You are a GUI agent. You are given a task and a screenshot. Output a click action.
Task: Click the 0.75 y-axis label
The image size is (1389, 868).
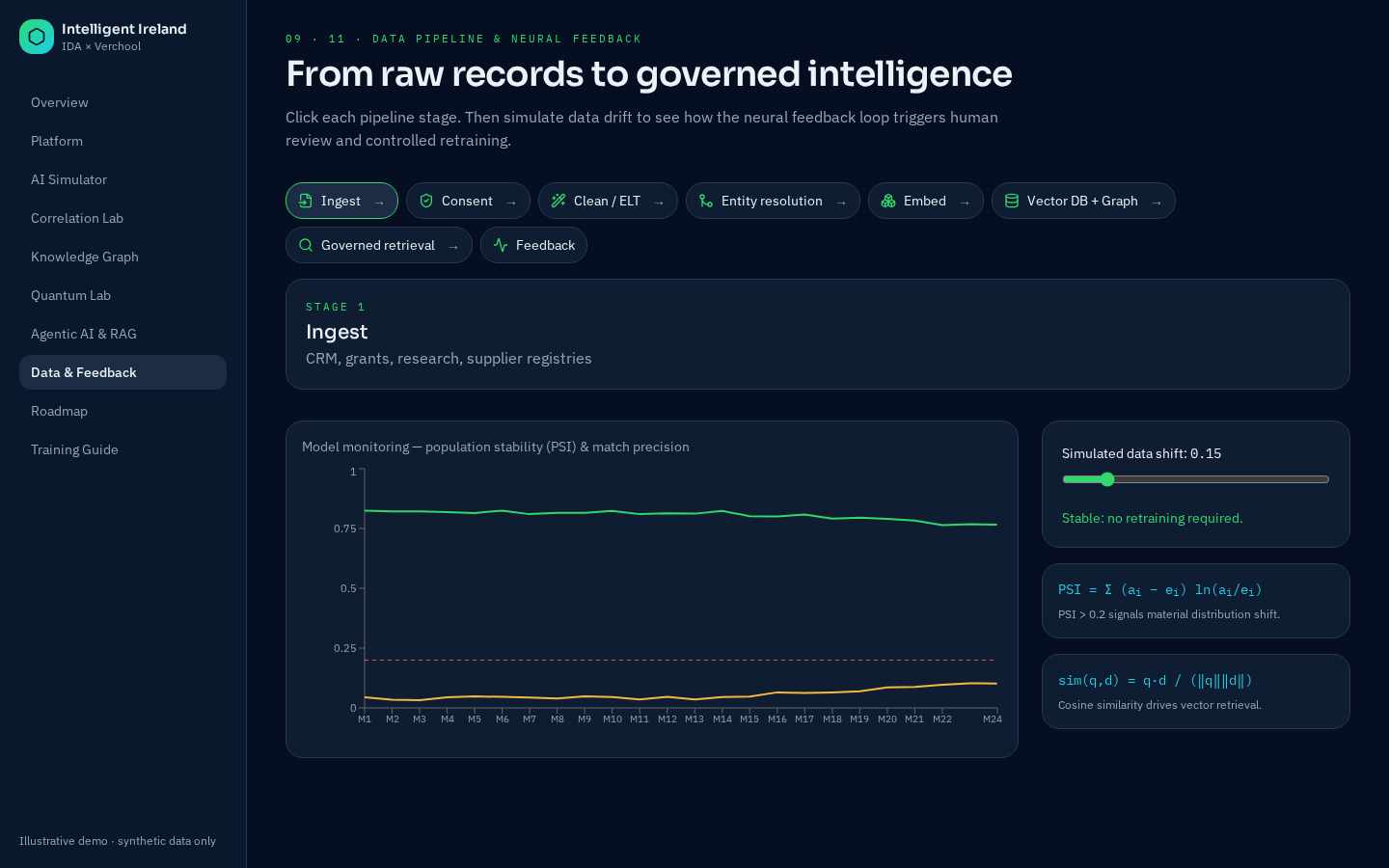[345, 529]
